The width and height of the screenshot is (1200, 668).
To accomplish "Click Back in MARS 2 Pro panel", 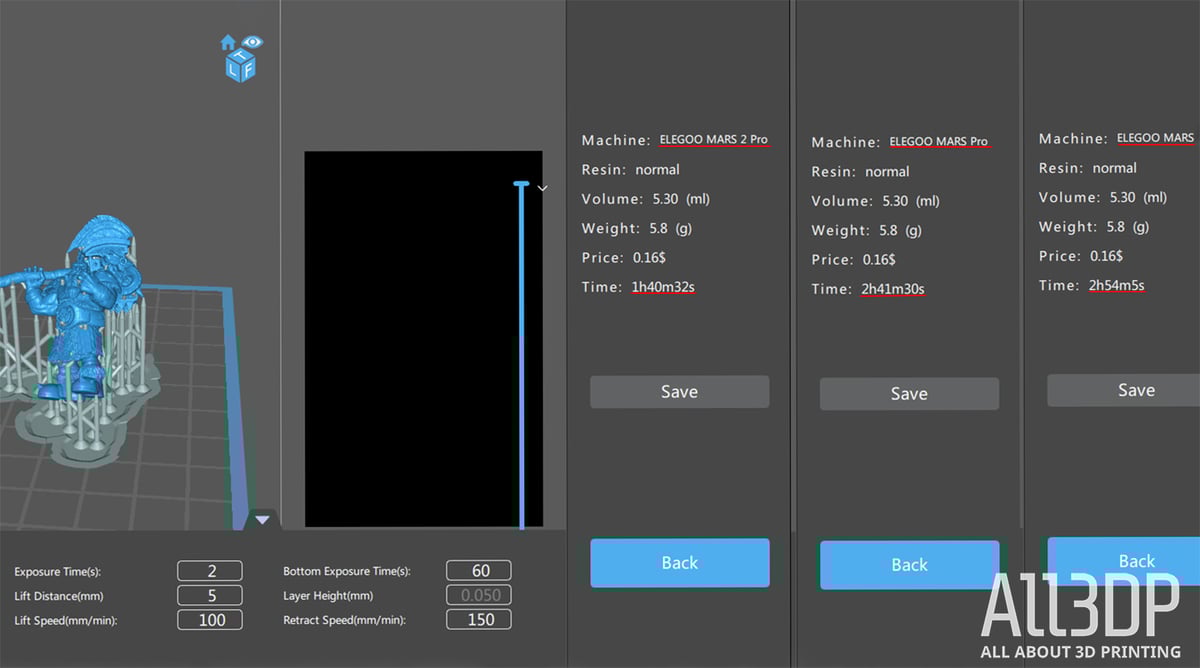I will tap(679, 563).
